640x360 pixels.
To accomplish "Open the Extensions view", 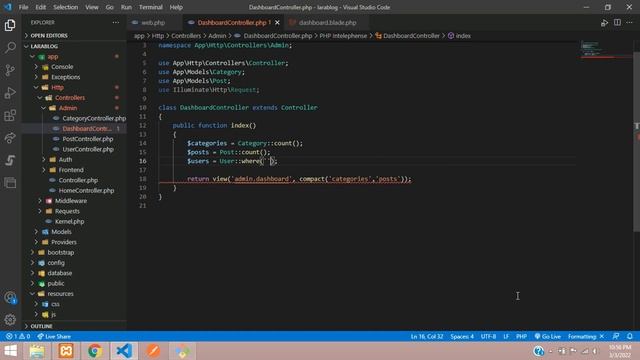I will [x=10, y=116].
